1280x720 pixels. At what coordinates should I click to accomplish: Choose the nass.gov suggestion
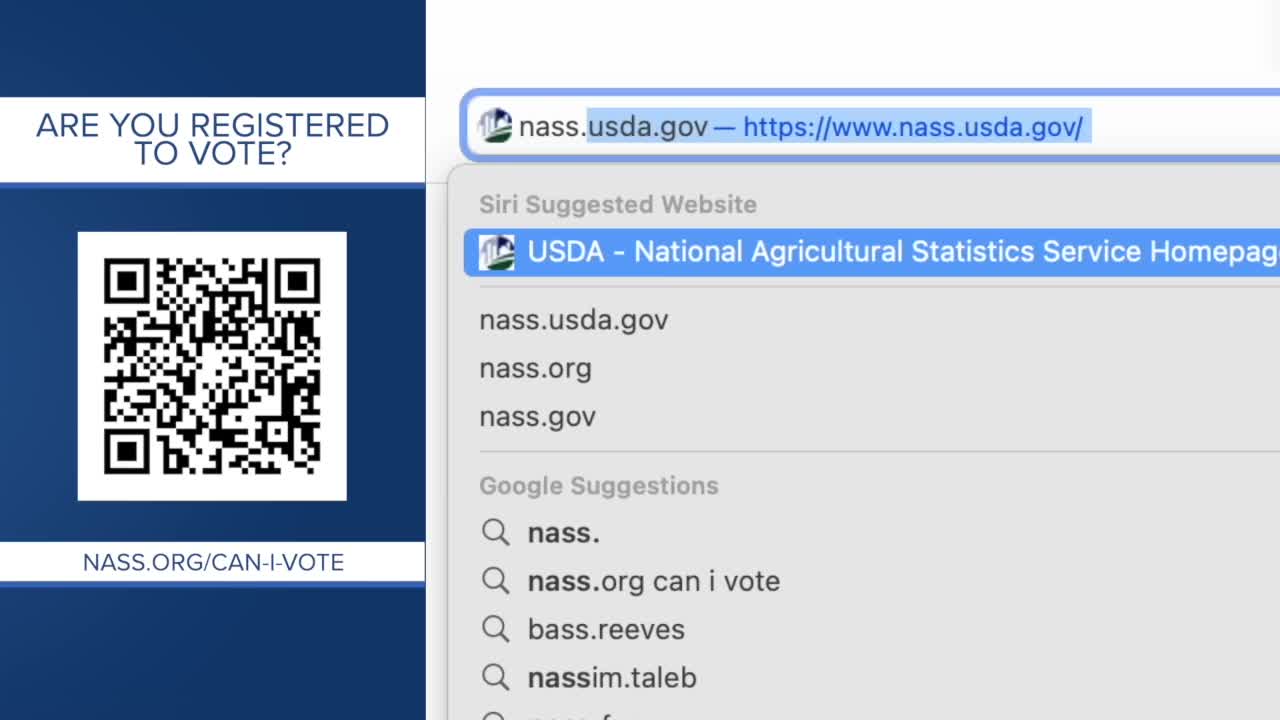coord(537,417)
